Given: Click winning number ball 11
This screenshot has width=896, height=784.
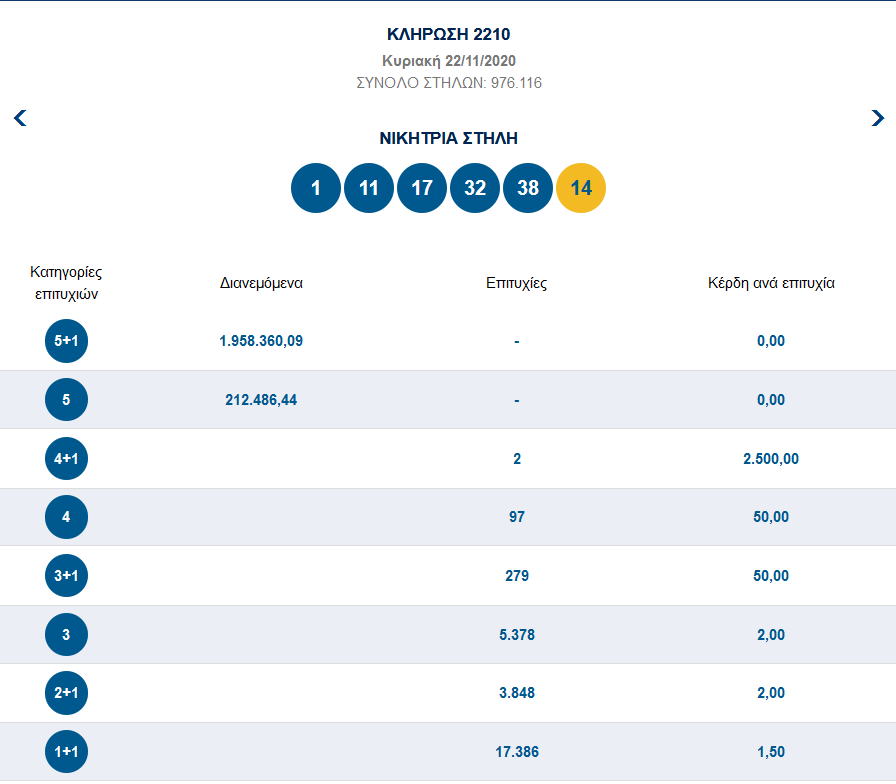Looking at the screenshot, I should [369, 188].
